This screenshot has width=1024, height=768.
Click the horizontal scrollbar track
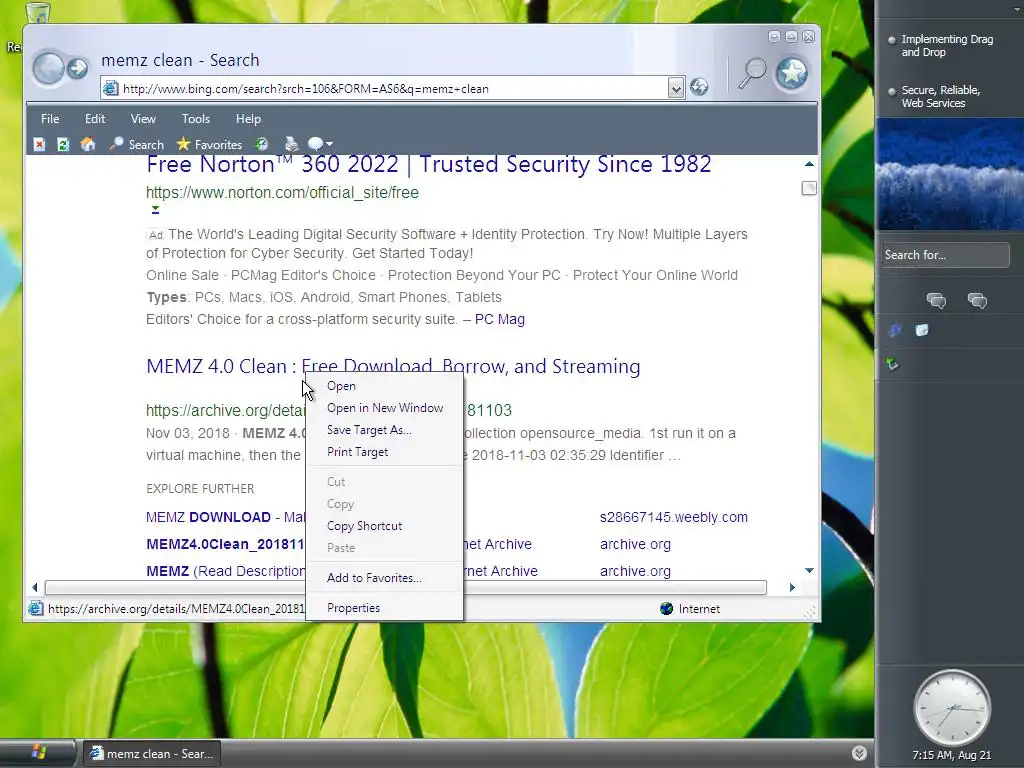tap(405, 587)
